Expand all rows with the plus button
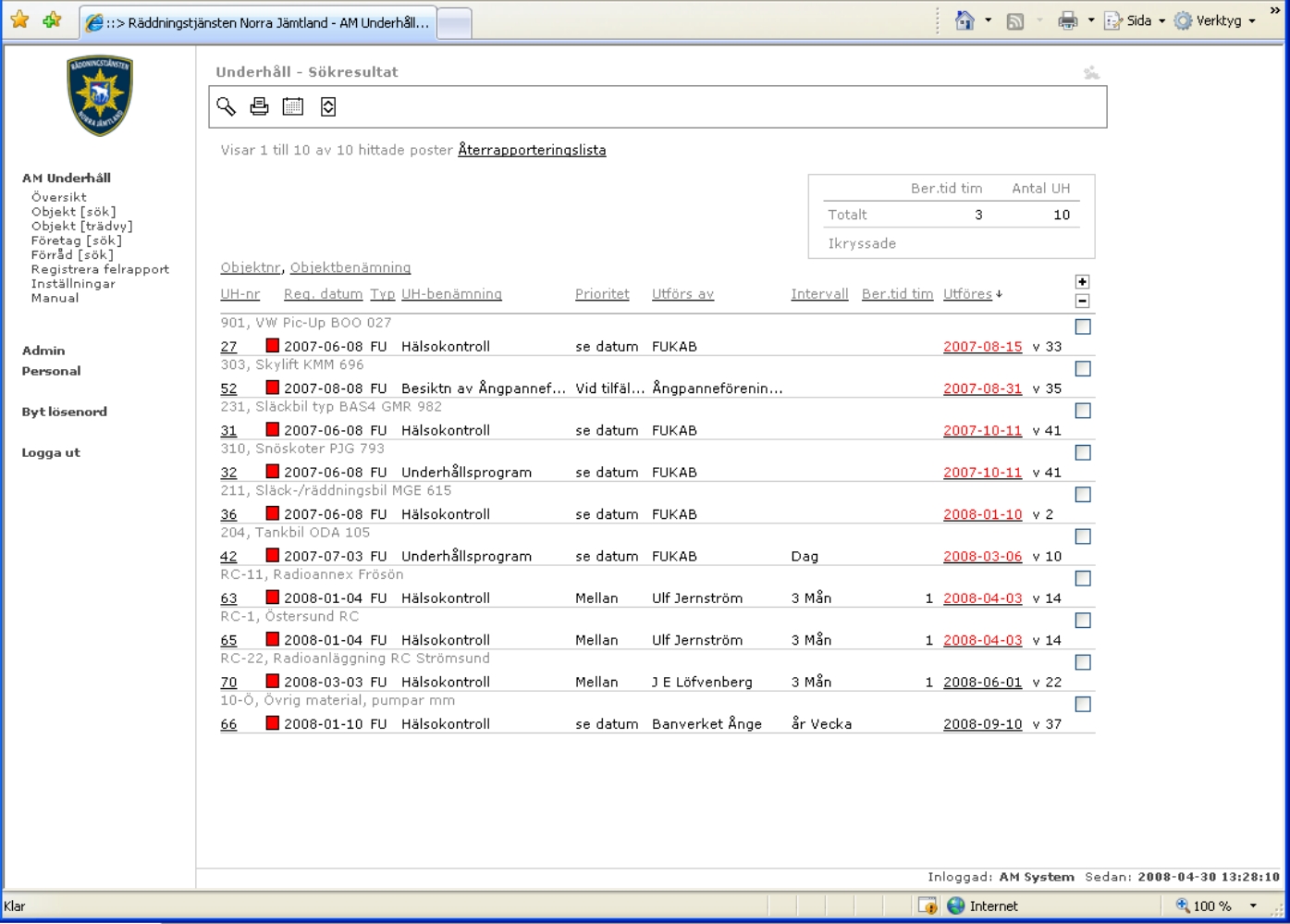Screen dimensions: 1290x924 click(x=1083, y=282)
